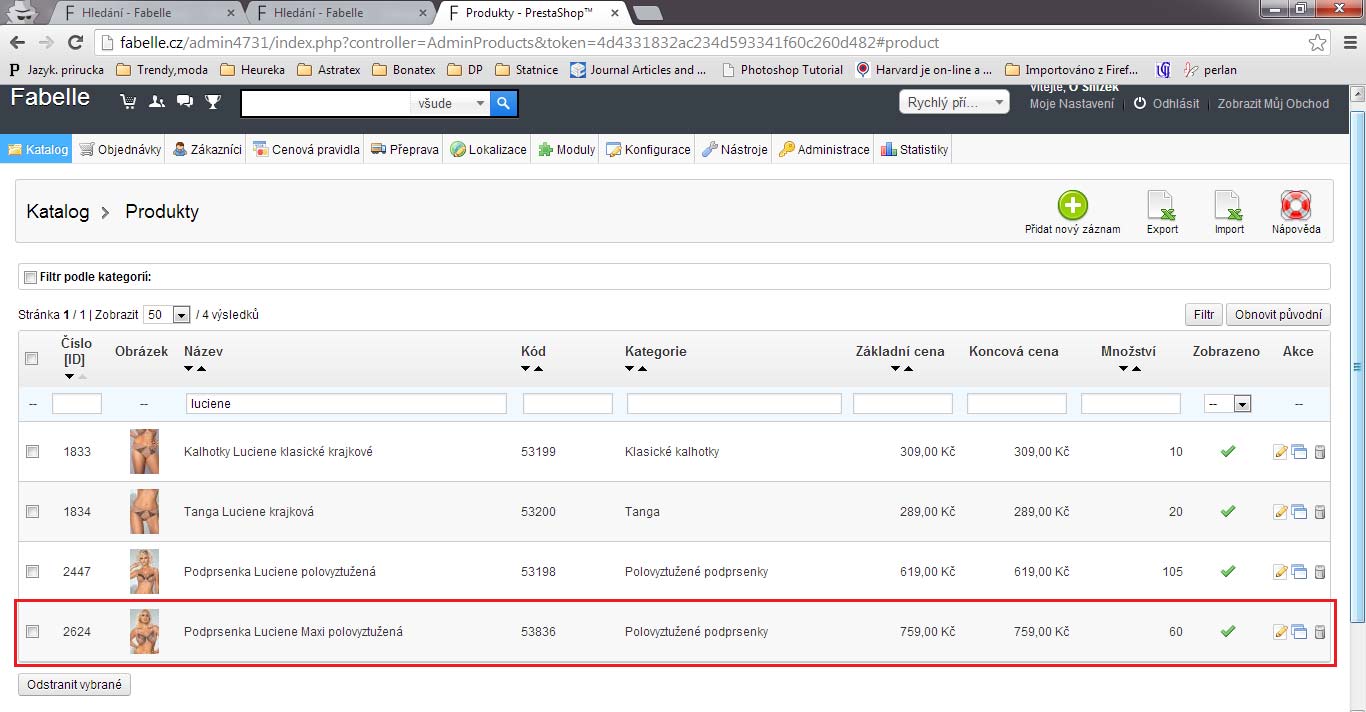
Task: Edit product 2624 with pencil icon
Action: point(1280,632)
